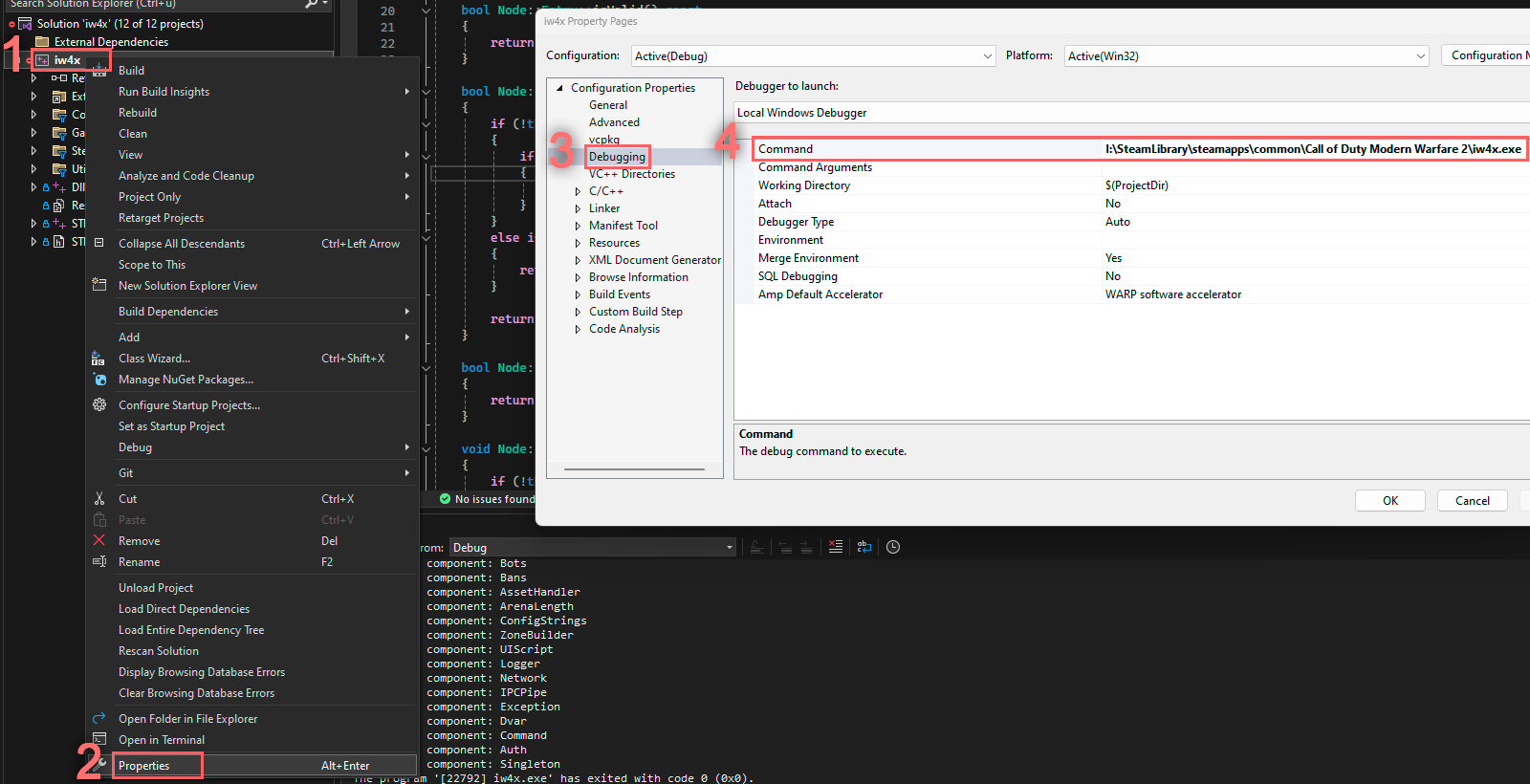Click the green check 'No issues found' icon
The width and height of the screenshot is (1530, 784).
click(x=445, y=499)
